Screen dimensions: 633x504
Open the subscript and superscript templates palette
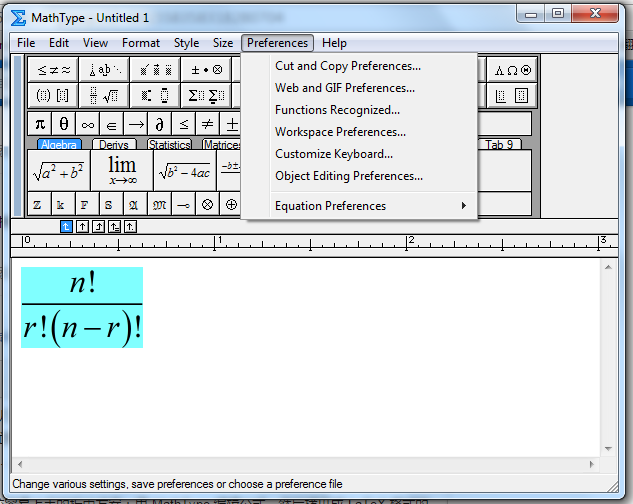click(155, 96)
